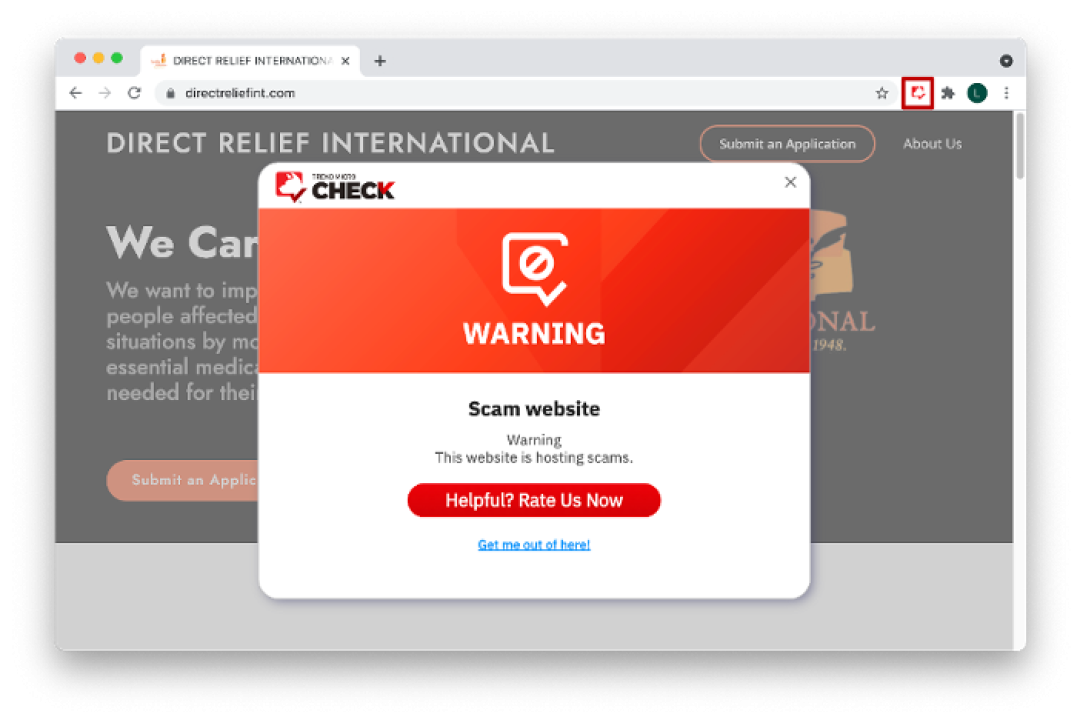This screenshot has width=1080, height=720.
Task: Go forward with the browser's right arrow
Action: click(105, 93)
